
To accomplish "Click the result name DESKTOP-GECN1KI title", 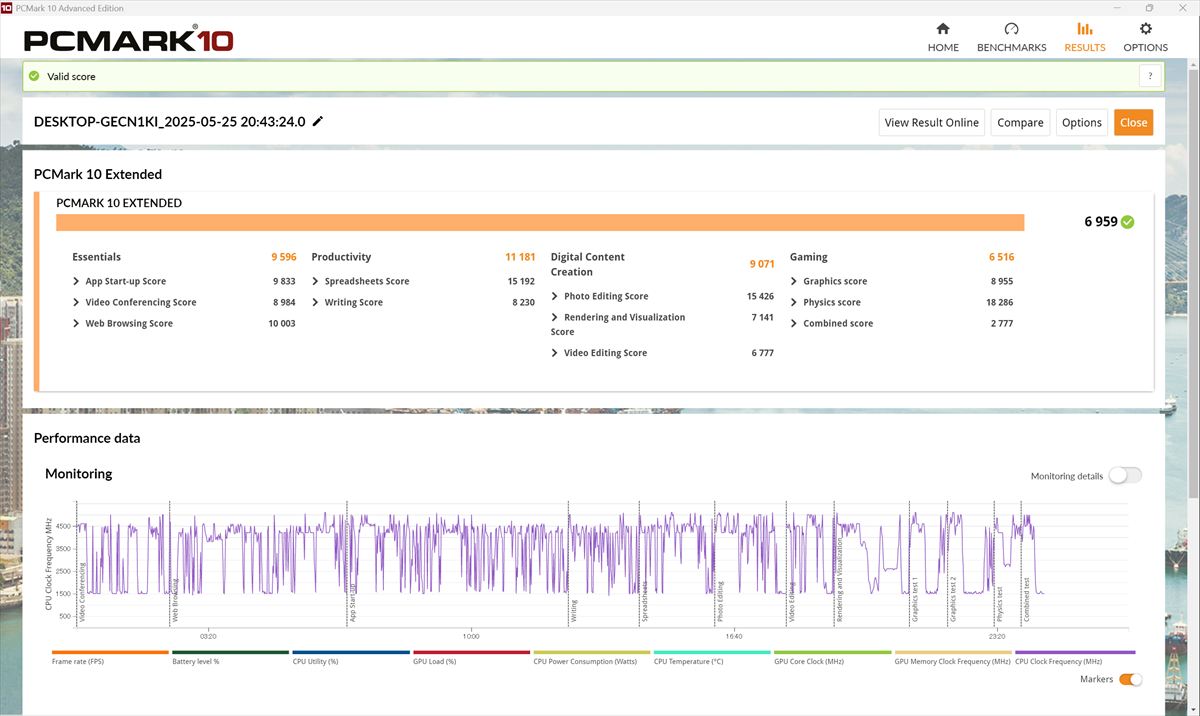I will coord(169,122).
